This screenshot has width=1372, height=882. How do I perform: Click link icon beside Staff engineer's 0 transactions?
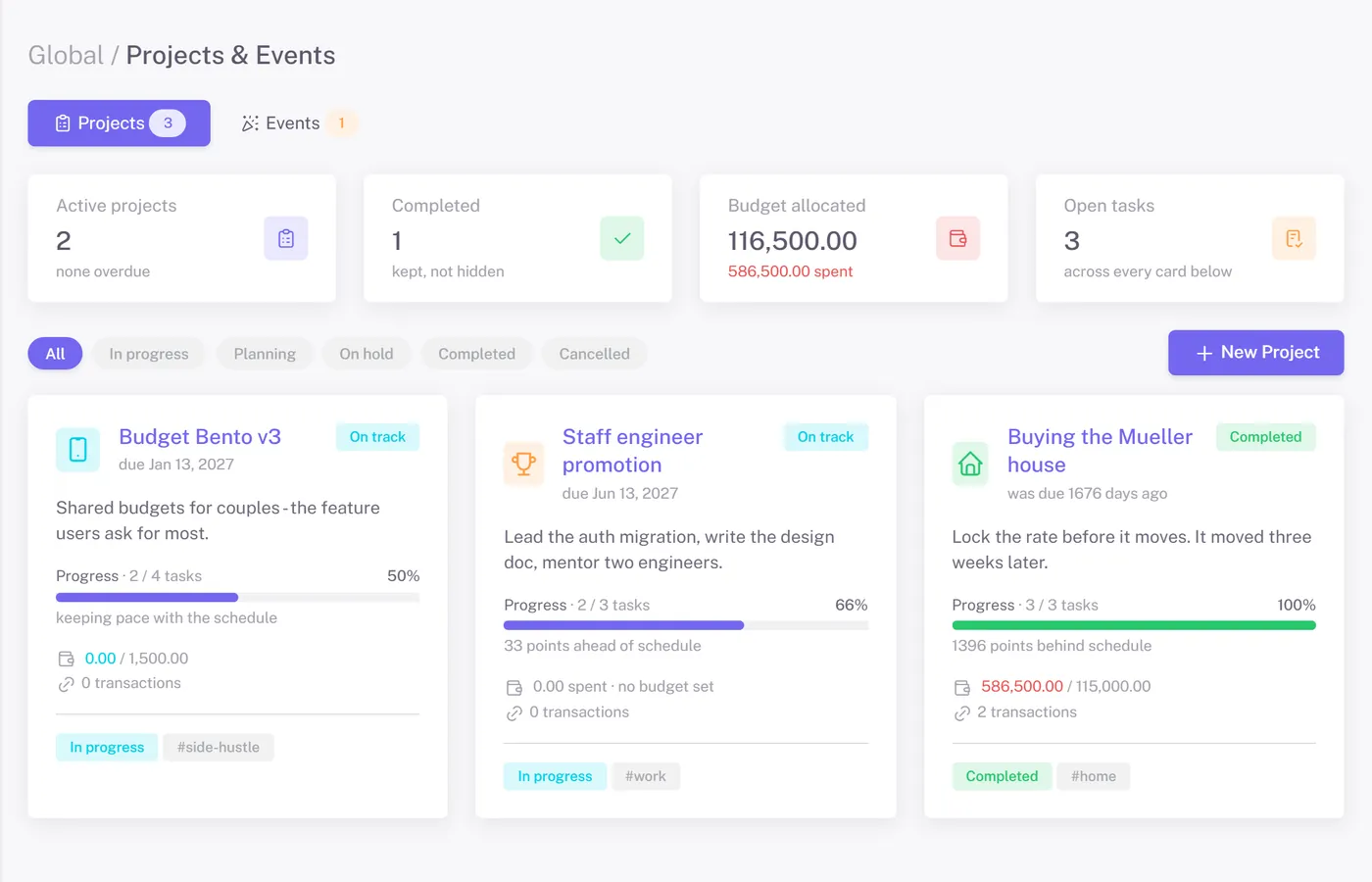[514, 712]
